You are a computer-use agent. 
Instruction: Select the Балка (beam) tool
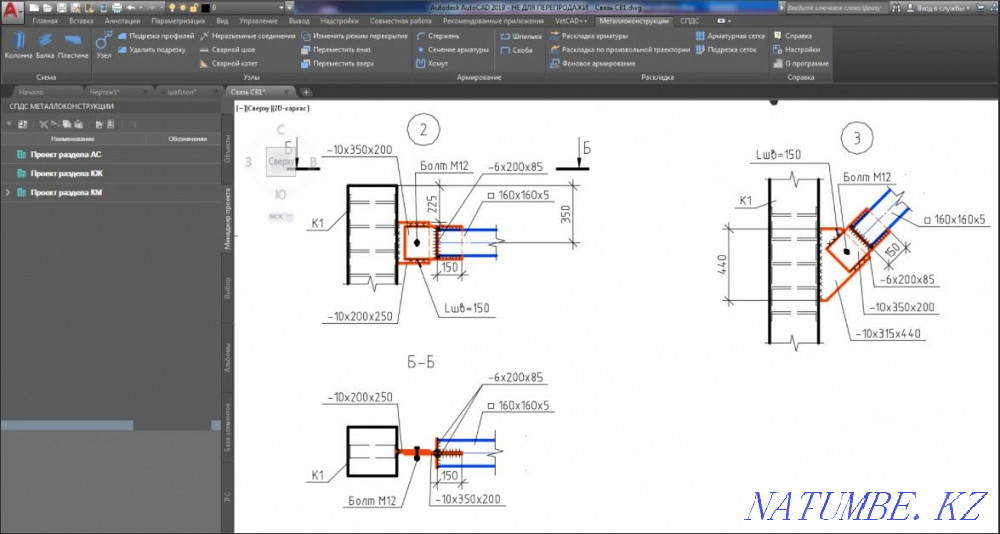click(x=45, y=45)
